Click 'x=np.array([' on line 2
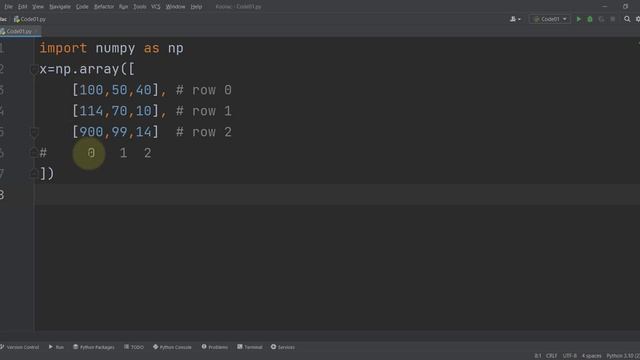This screenshot has width=640, height=360. coord(87,69)
